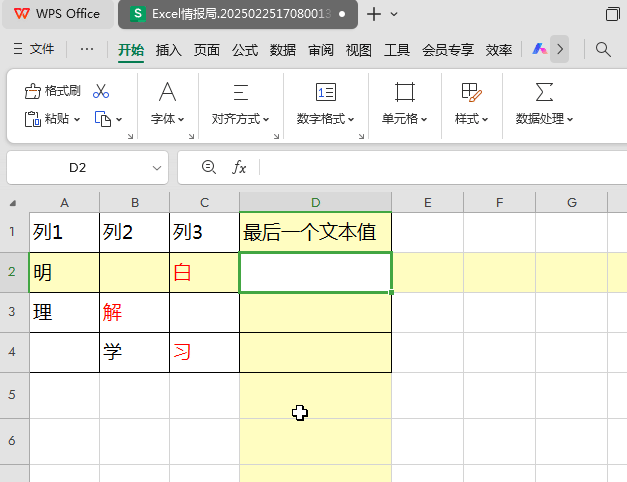Open the File (文件) menu
The width and height of the screenshot is (627, 482).
pyautogui.click(x=34, y=49)
